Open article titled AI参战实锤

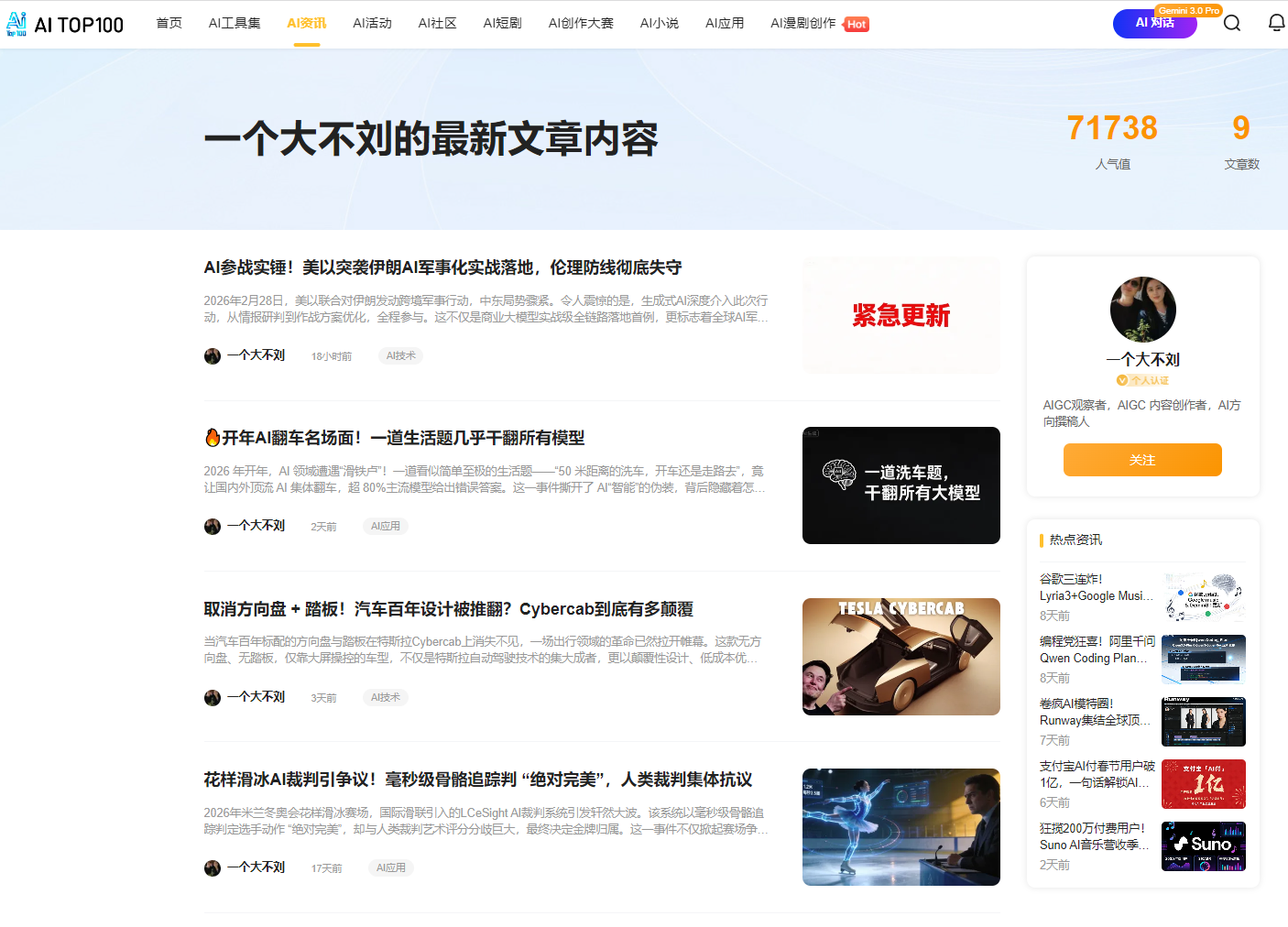[x=442, y=267]
